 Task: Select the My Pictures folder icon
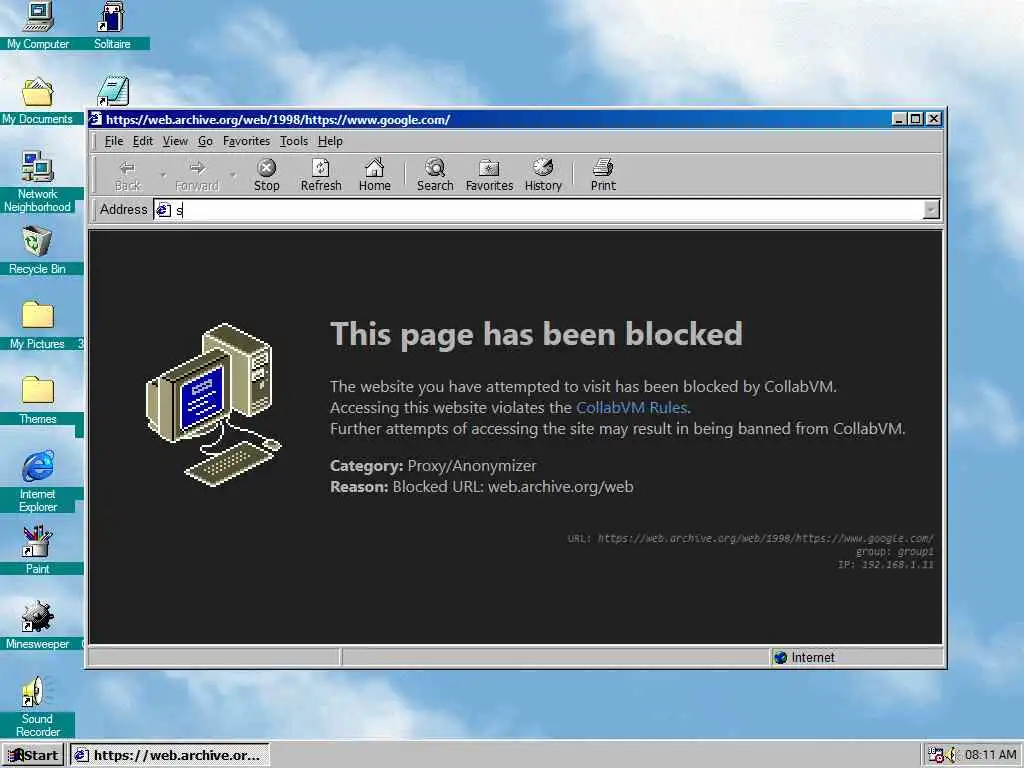pyautogui.click(x=37, y=325)
